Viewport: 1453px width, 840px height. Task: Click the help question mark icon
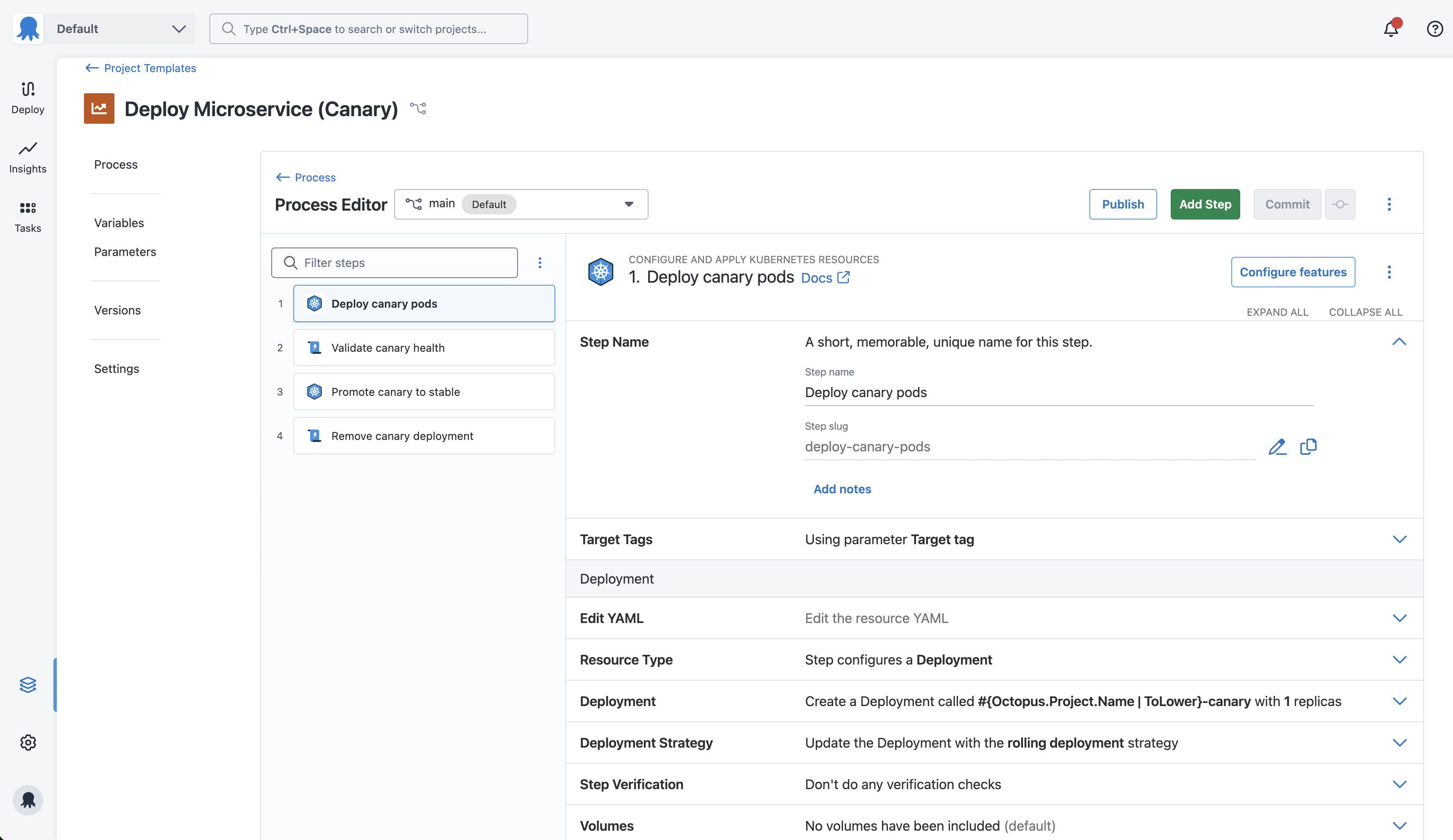point(1434,28)
